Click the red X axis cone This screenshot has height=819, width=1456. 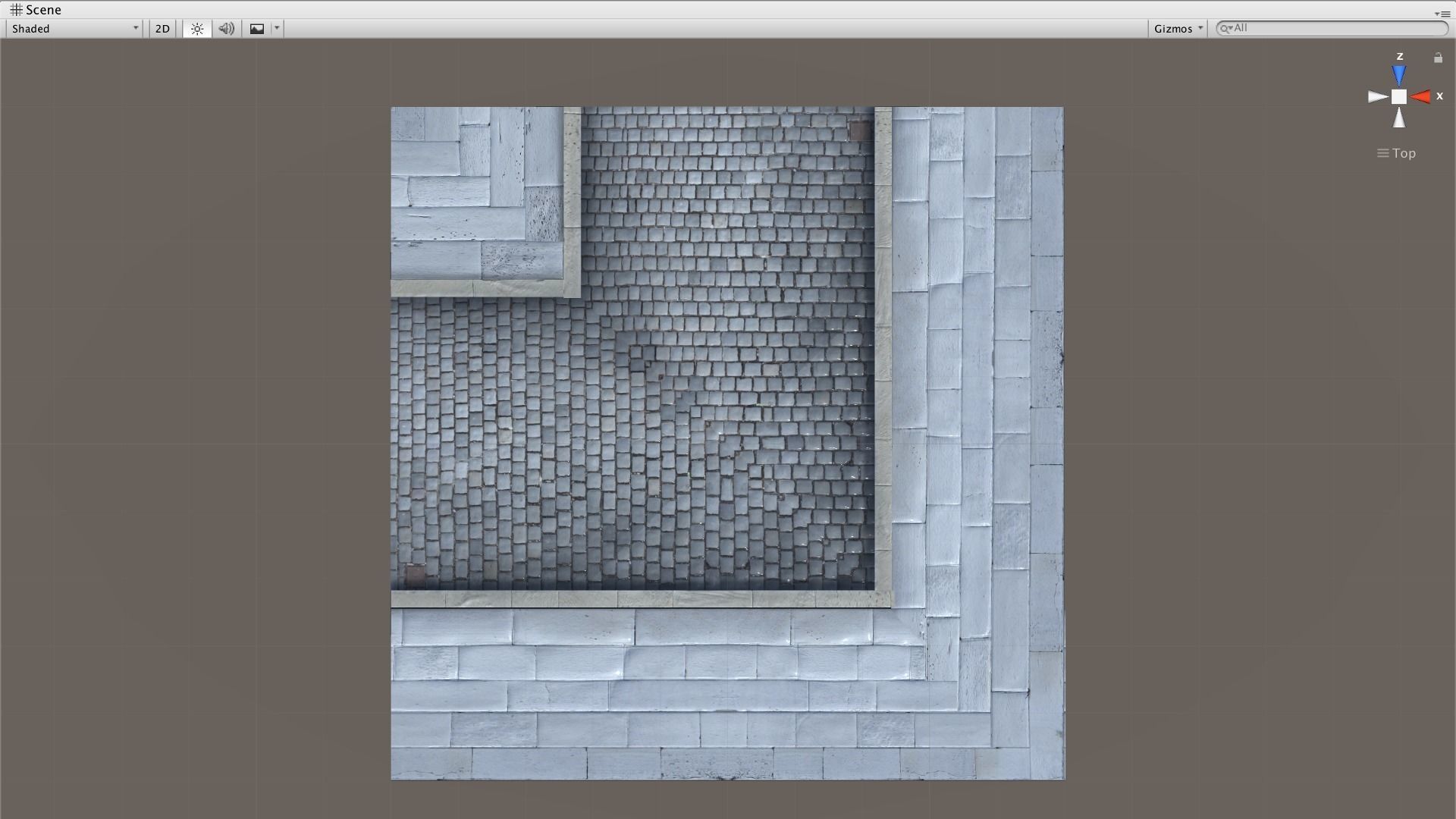tap(1420, 96)
